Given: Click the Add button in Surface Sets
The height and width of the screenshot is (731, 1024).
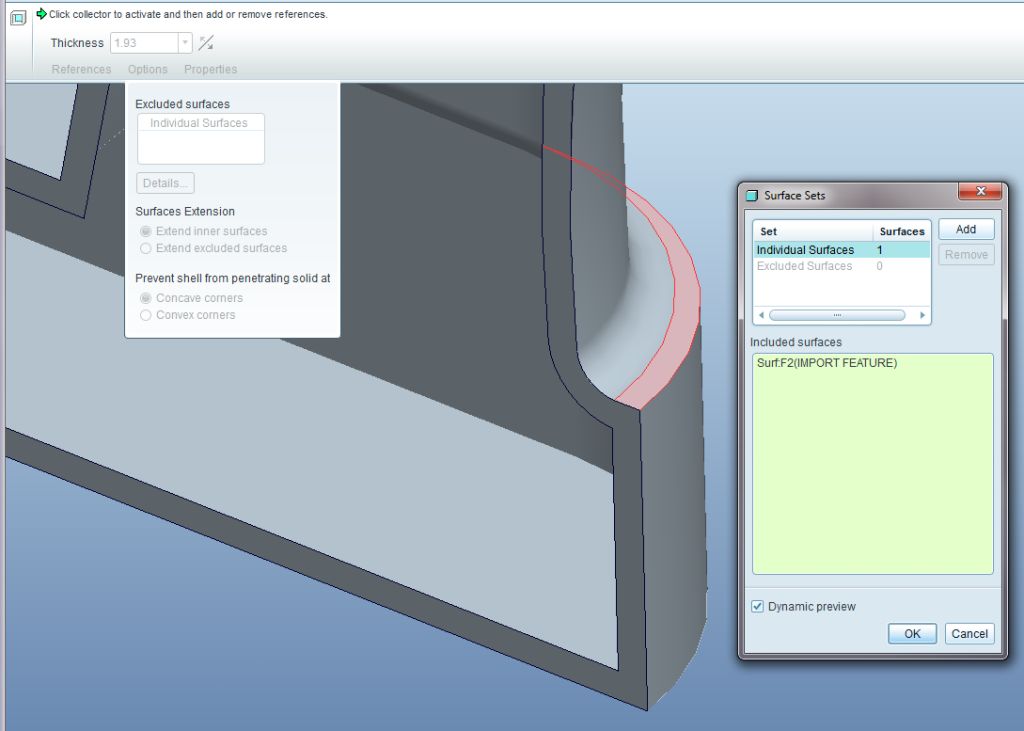Looking at the screenshot, I should tap(965, 229).
